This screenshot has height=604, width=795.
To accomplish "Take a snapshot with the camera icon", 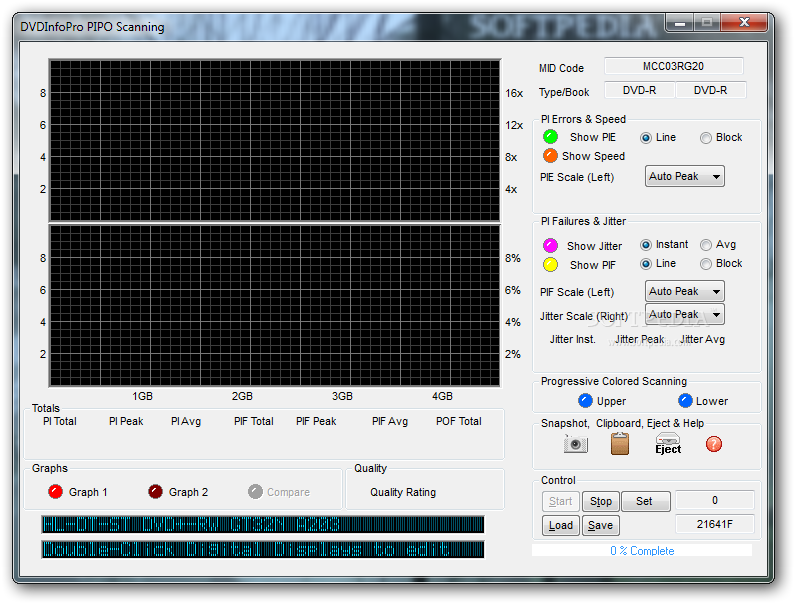I will (x=575, y=444).
